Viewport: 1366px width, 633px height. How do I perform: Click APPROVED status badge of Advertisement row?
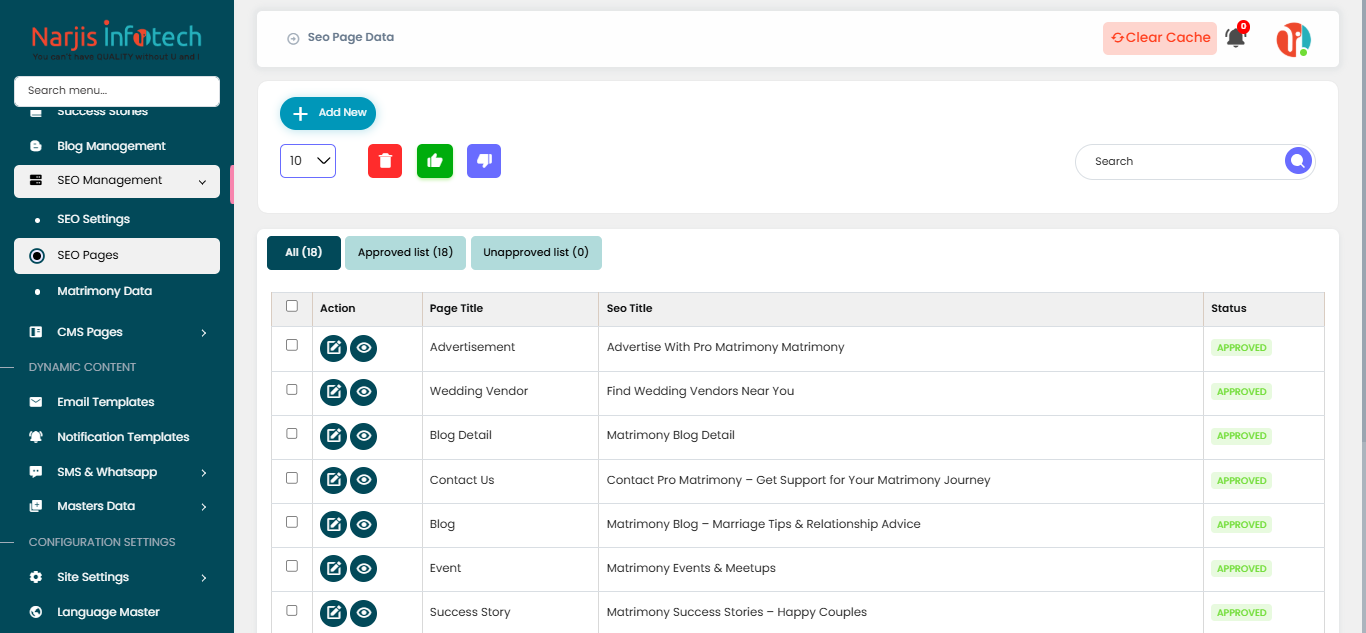(x=1242, y=348)
